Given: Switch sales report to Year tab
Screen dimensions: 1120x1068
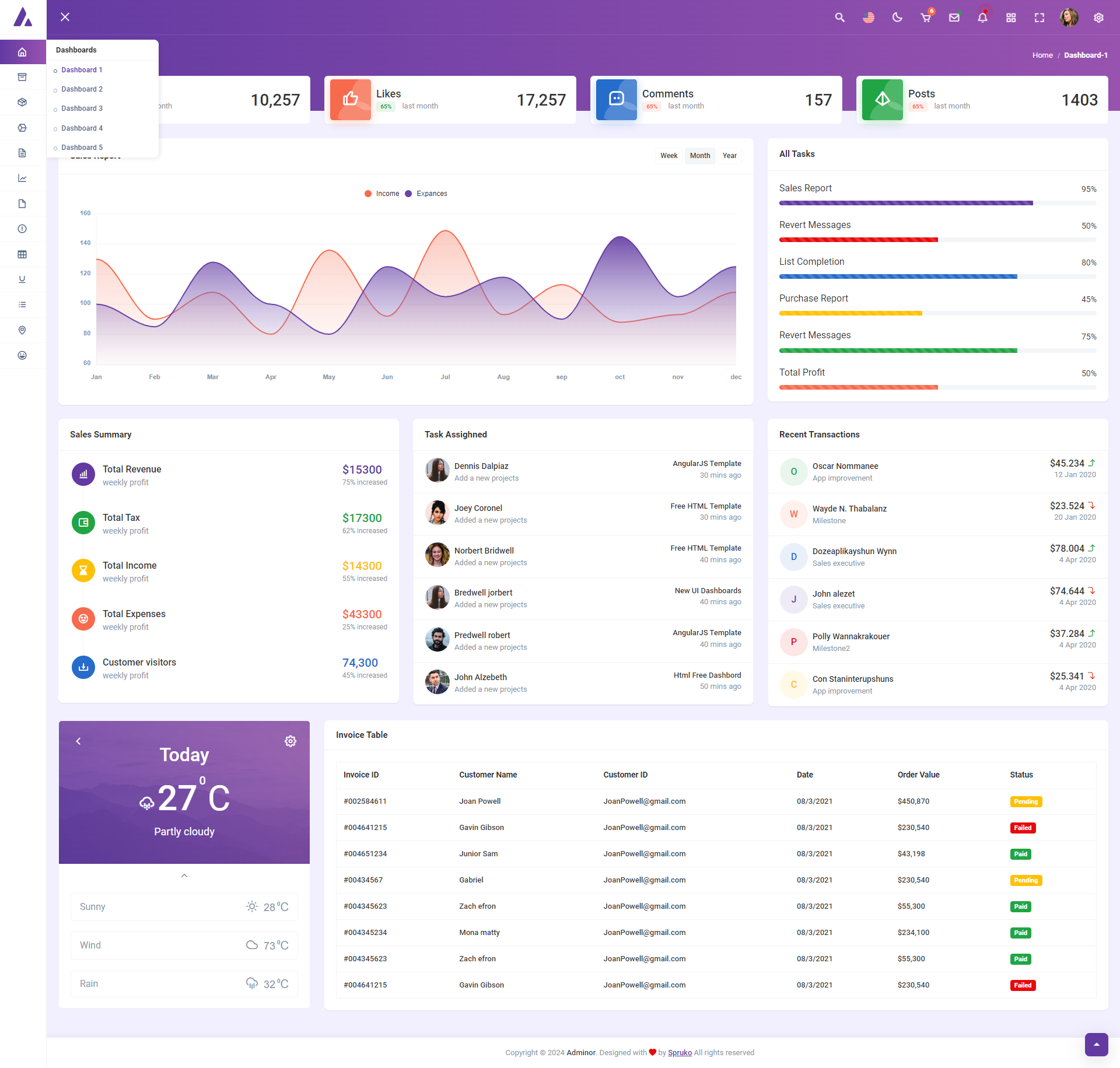Looking at the screenshot, I should pos(729,156).
